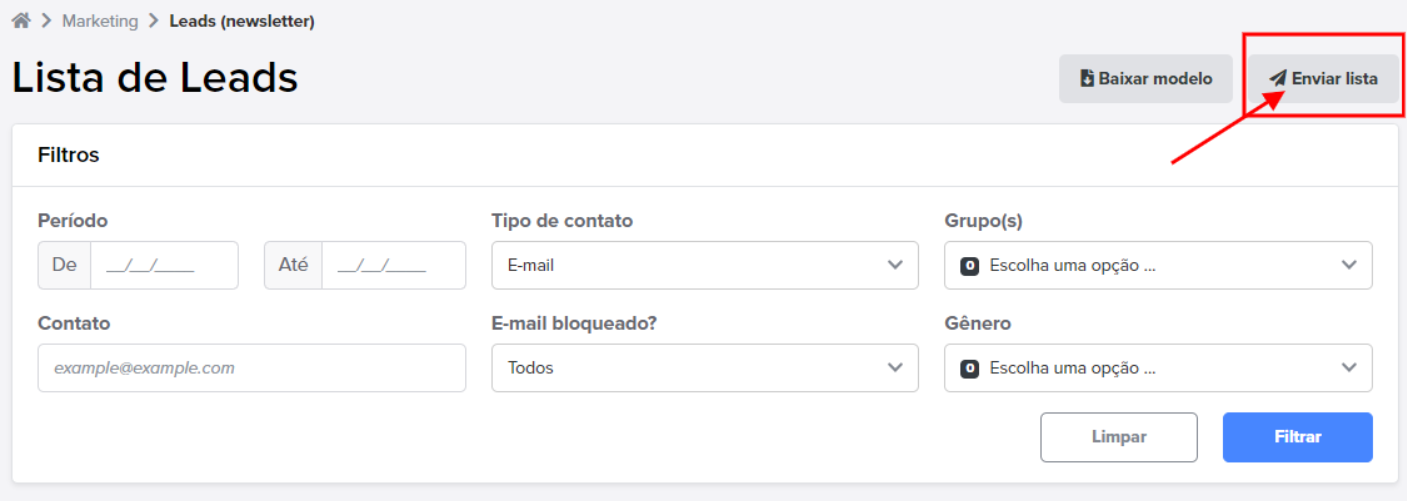
Task: Focus the De start date field
Action: 164,265
